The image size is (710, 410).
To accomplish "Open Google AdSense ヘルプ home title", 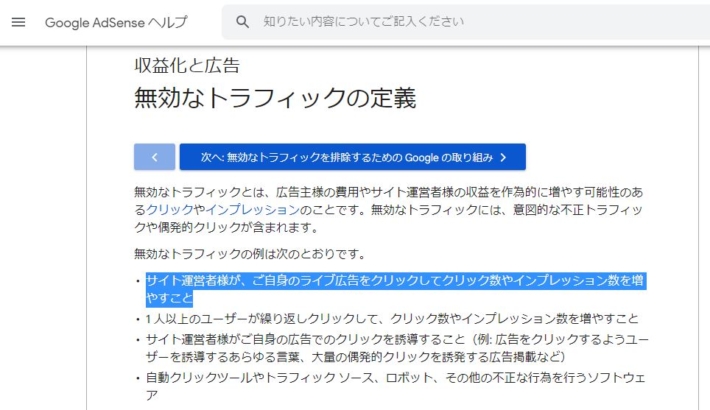I will click(116, 22).
